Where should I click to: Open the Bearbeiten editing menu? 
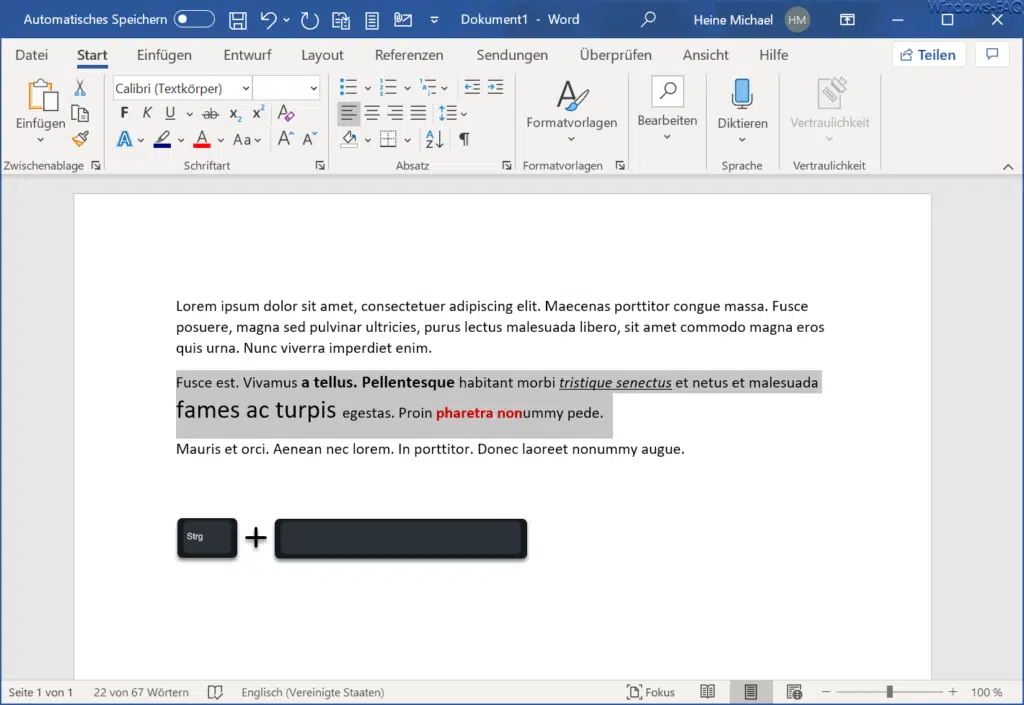pyautogui.click(x=667, y=108)
